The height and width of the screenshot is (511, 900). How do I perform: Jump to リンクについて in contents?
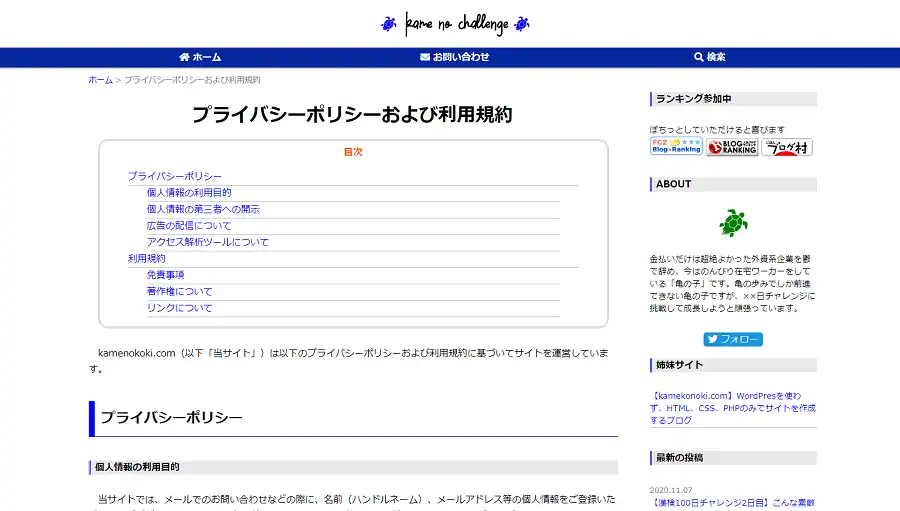tap(179, 308)
